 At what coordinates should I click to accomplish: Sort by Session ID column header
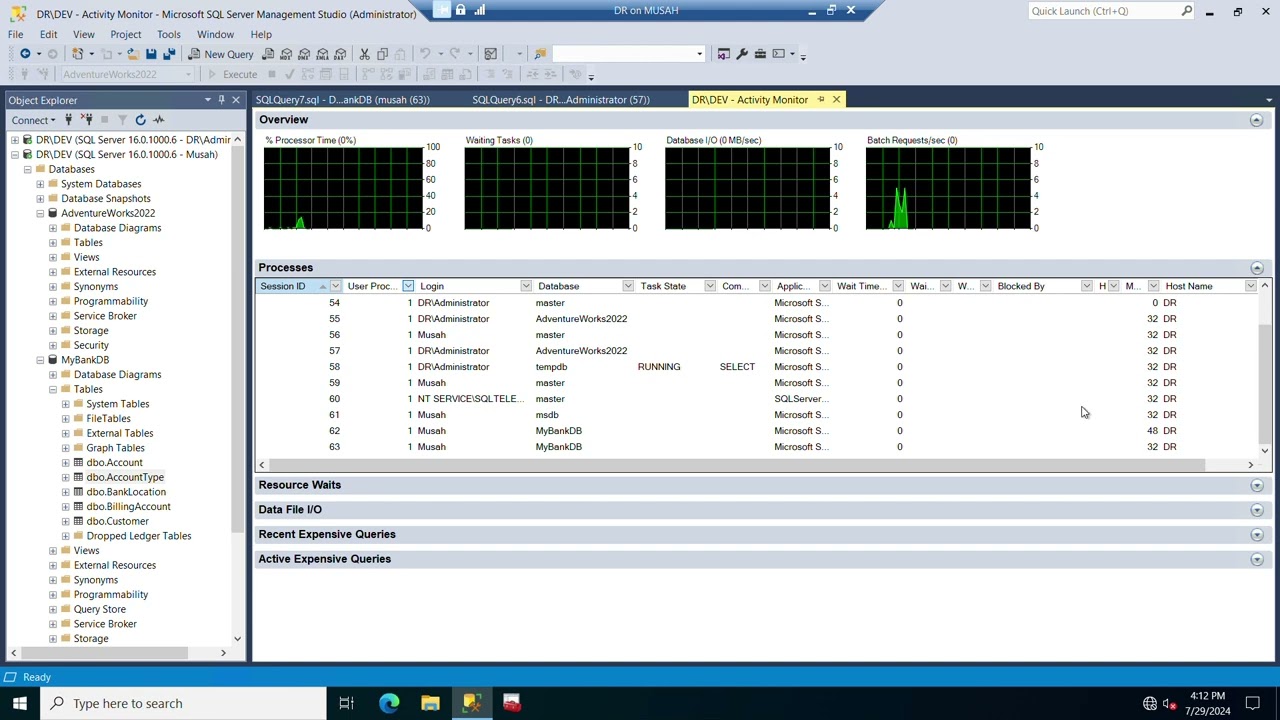(x=283, y=286)
